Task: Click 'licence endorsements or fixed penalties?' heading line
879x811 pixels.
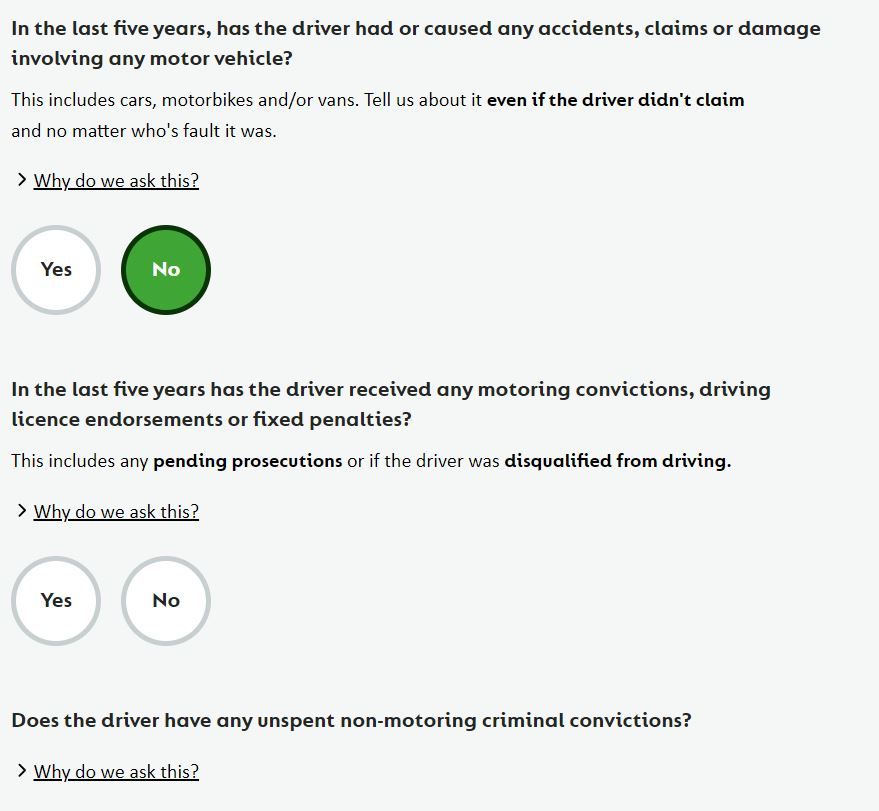Action: [x=211, y=419]
